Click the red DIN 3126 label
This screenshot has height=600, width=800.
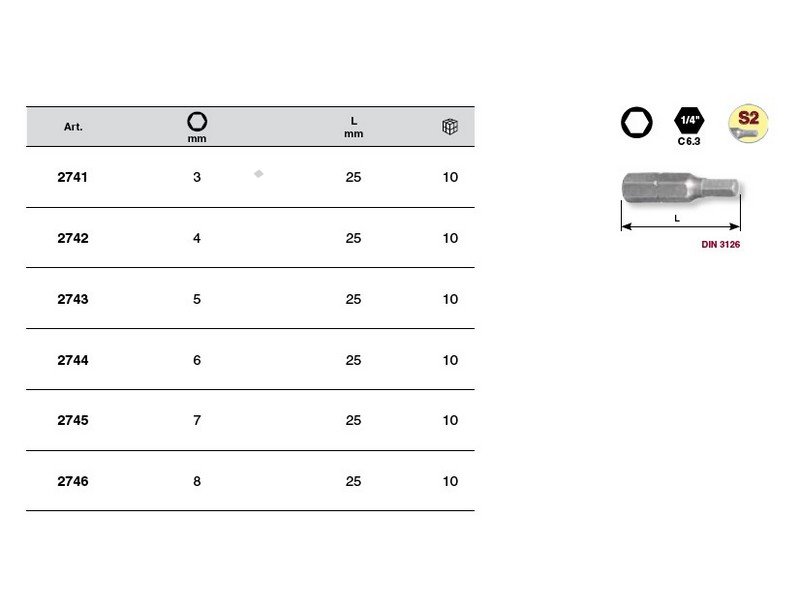720,245
